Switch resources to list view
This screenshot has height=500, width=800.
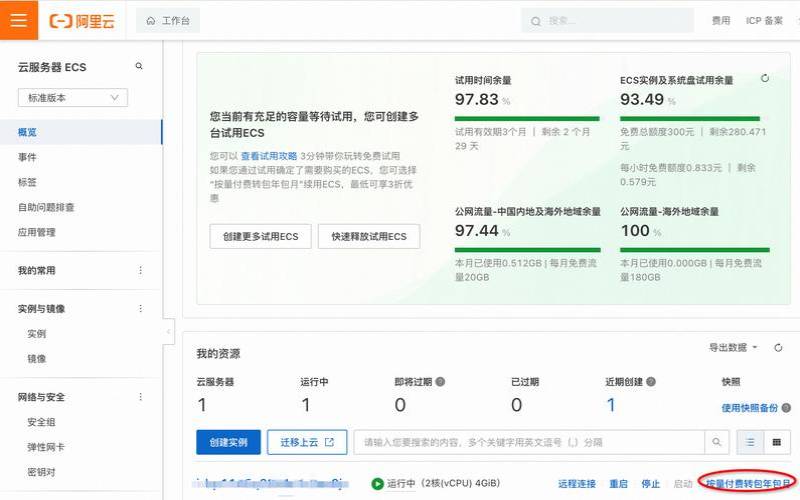click(749, 442)
